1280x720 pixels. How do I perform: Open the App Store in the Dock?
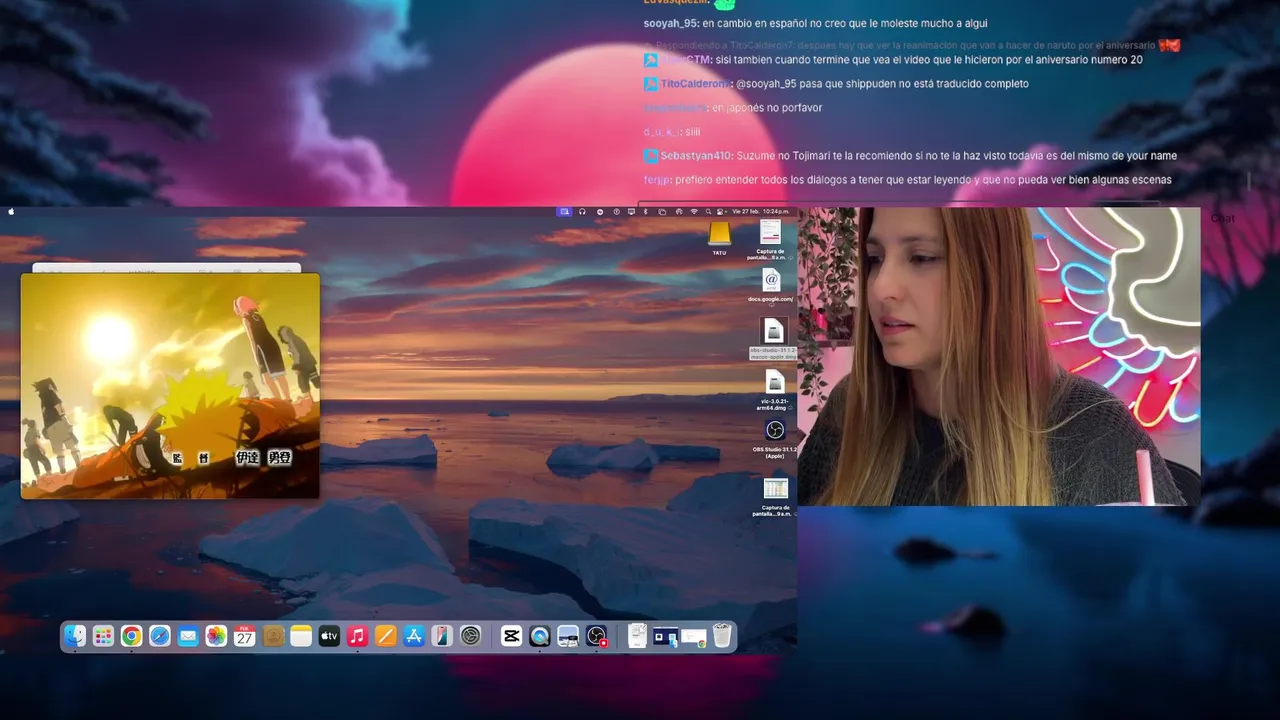coord(414,636)
